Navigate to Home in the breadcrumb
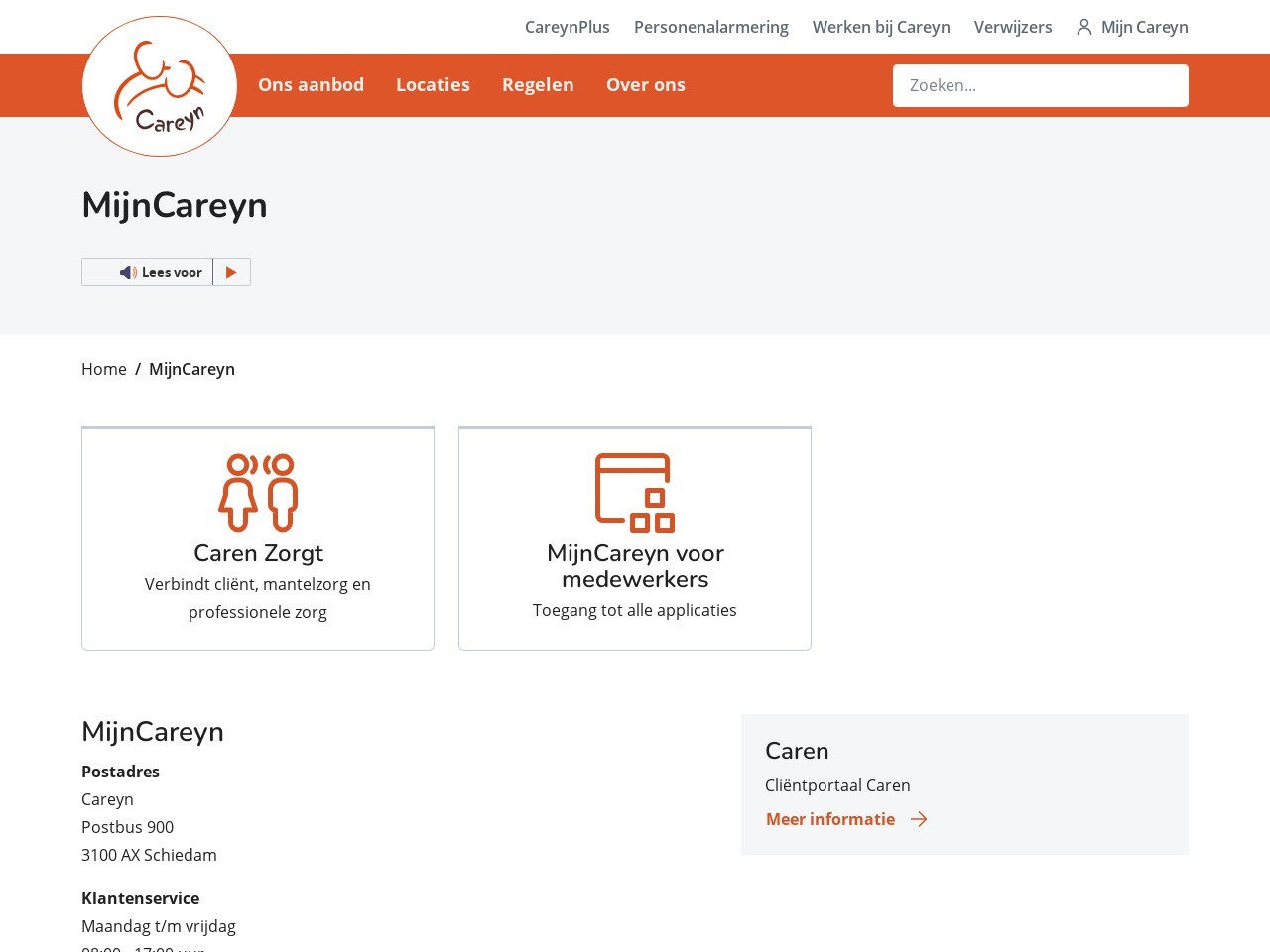 [x=104, y=369]
